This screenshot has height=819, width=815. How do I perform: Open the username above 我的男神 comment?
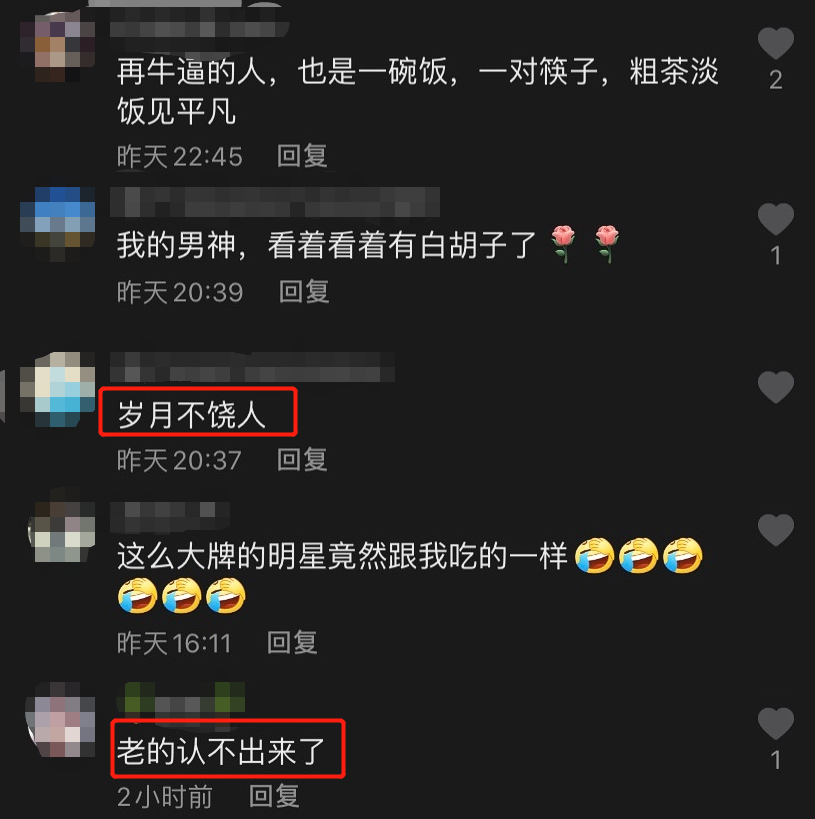click(275, 202)
